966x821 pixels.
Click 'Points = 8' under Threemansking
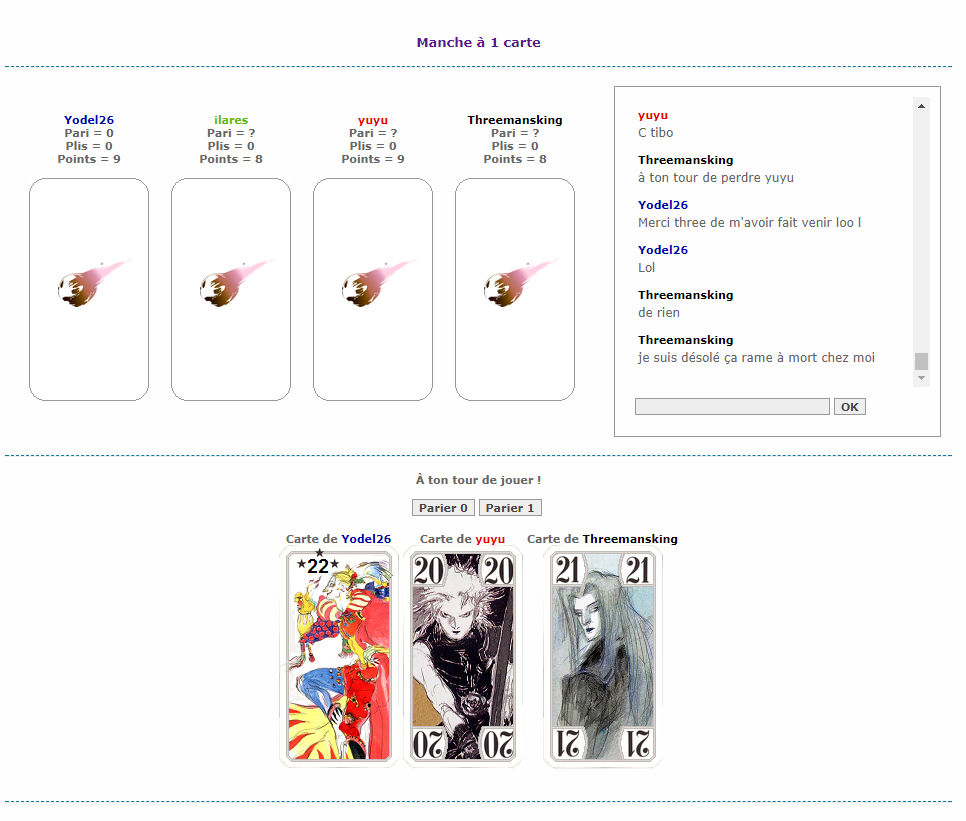(x=515, y=159)
